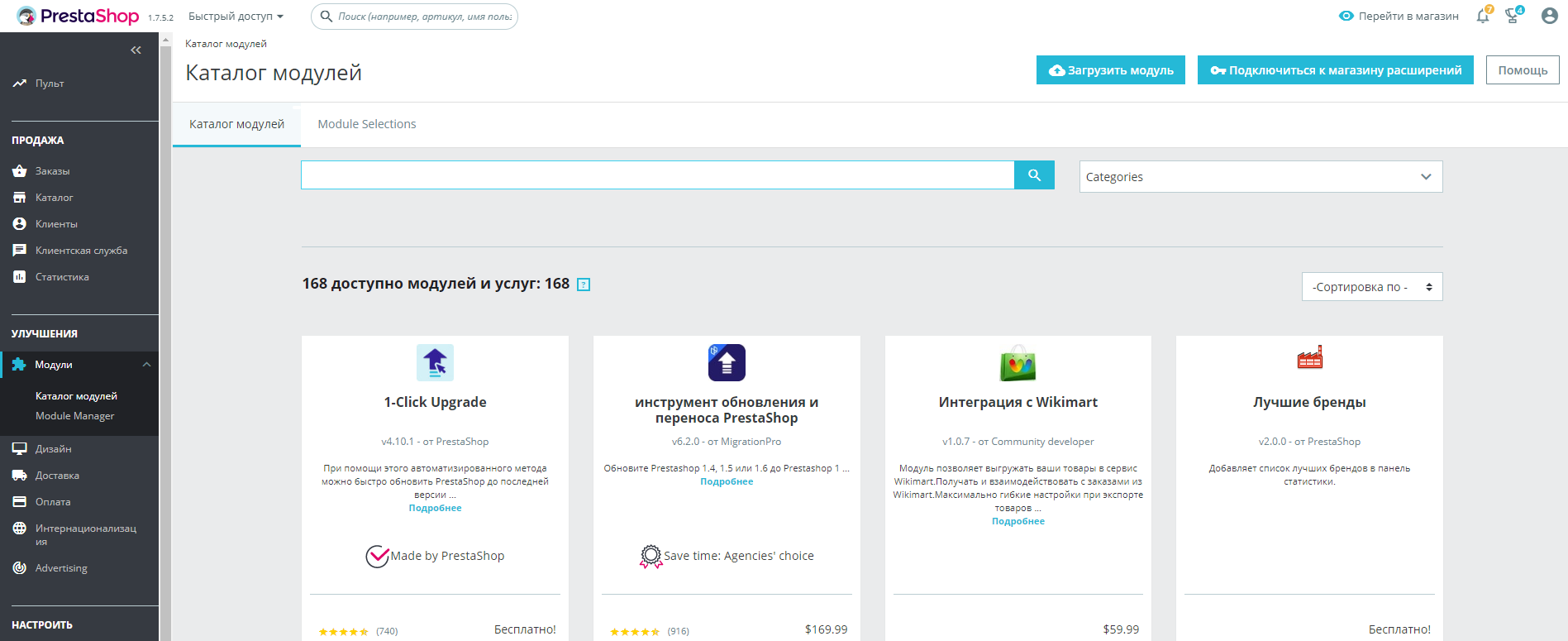This screenshot has width=1568, height=641.
Task: Click the $59.99 price
Action: [x=1121, y=629]
